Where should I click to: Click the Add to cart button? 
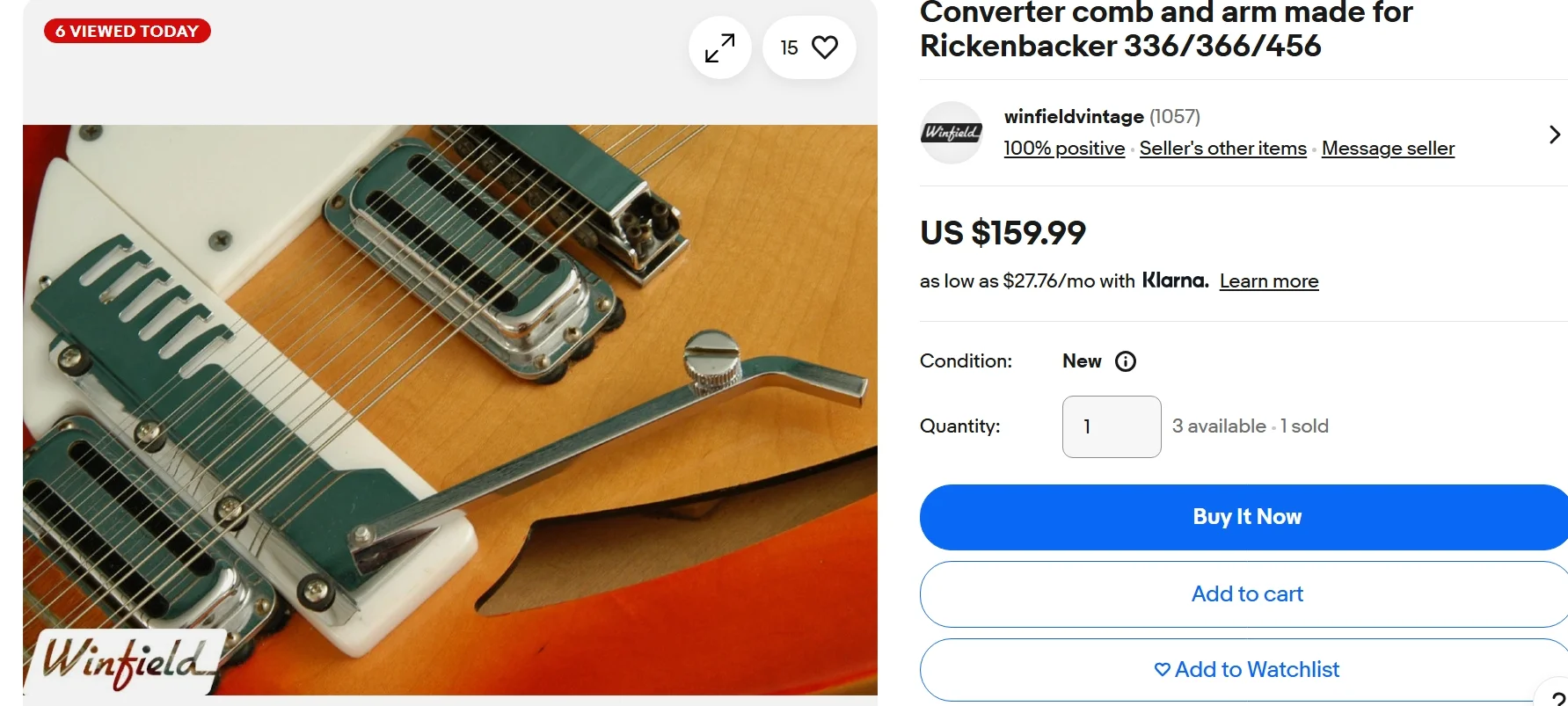[x=1246, y=594]
